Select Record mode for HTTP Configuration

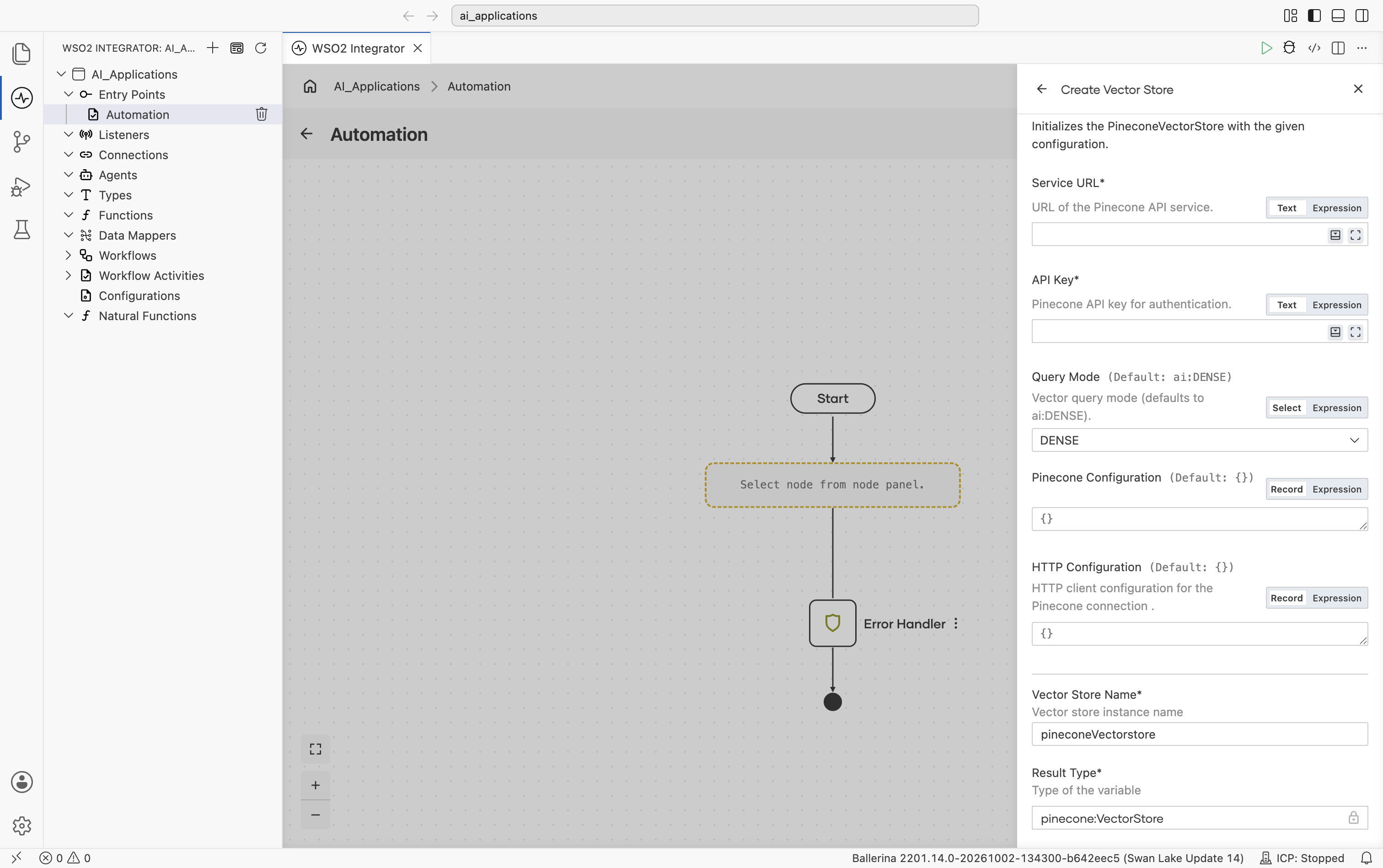coord(1287,598)
